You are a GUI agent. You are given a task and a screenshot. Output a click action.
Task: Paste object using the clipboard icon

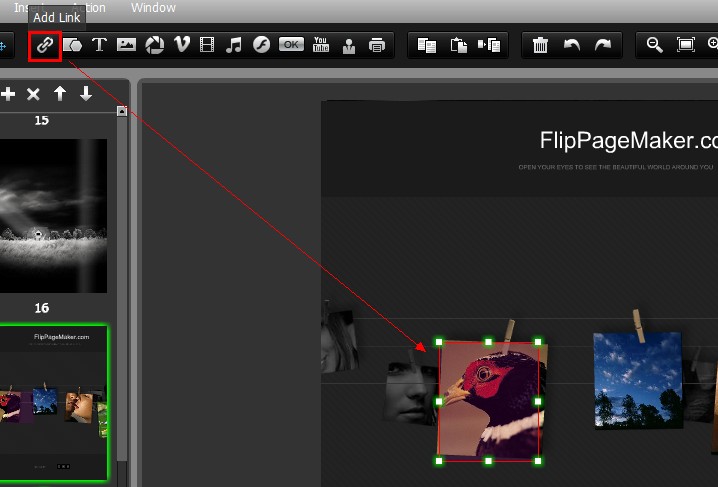click(x=459, y=45)
